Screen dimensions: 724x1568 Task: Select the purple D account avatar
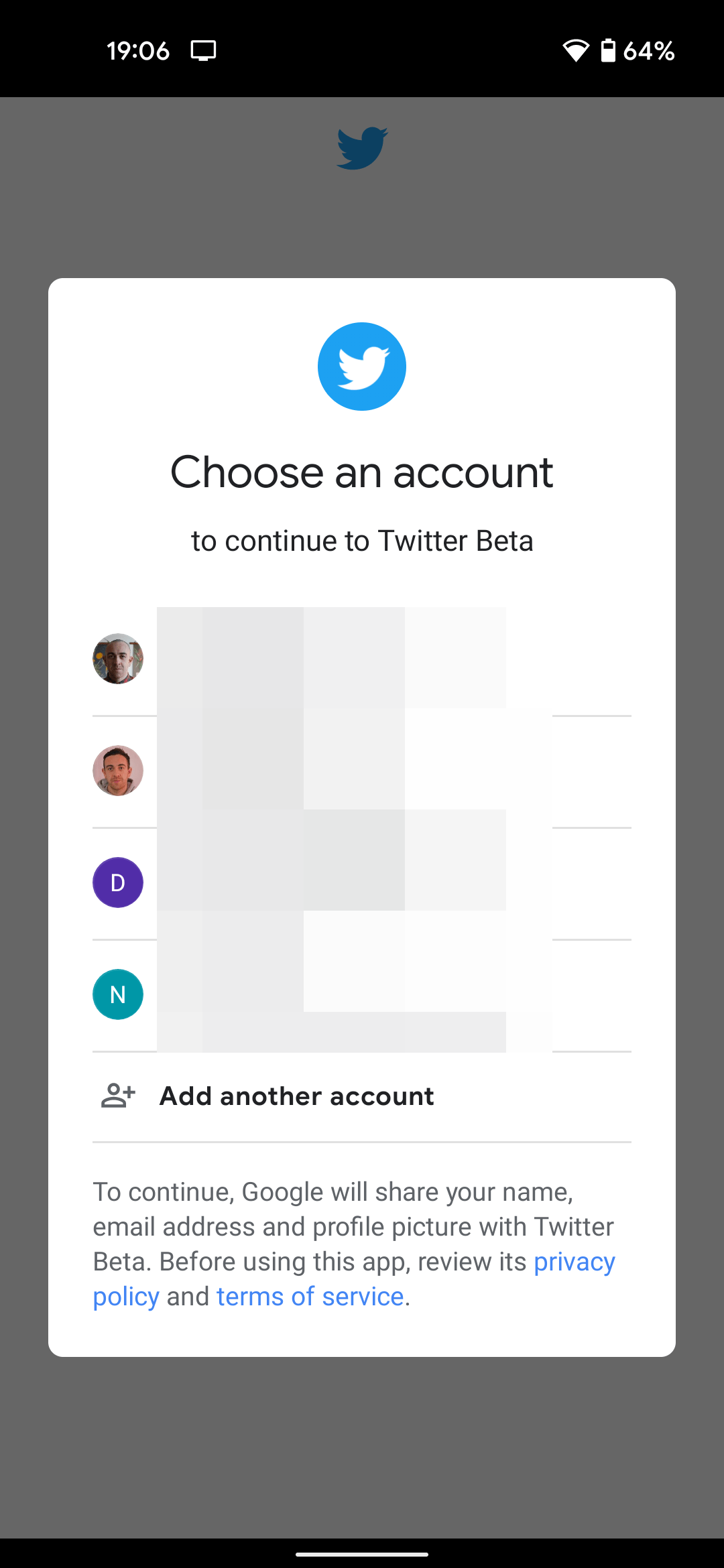click(117, 883)
